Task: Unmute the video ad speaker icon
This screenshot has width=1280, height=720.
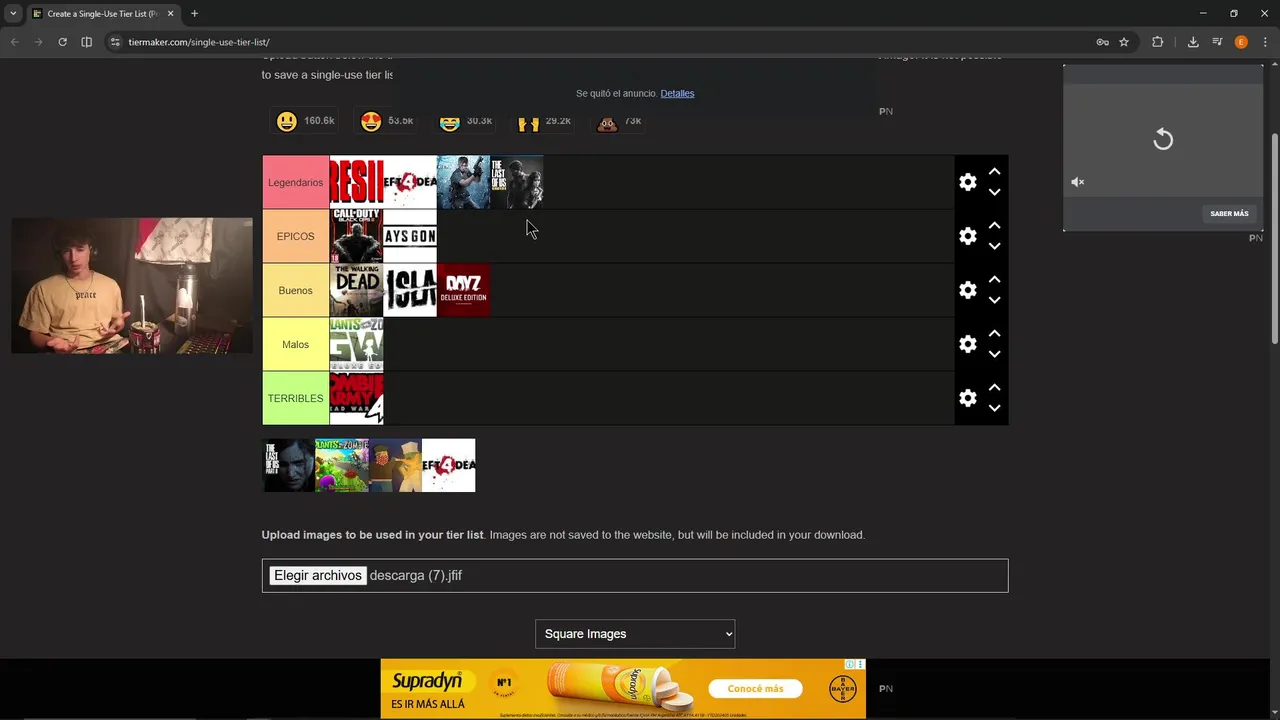Action: tap(1078, 182)
